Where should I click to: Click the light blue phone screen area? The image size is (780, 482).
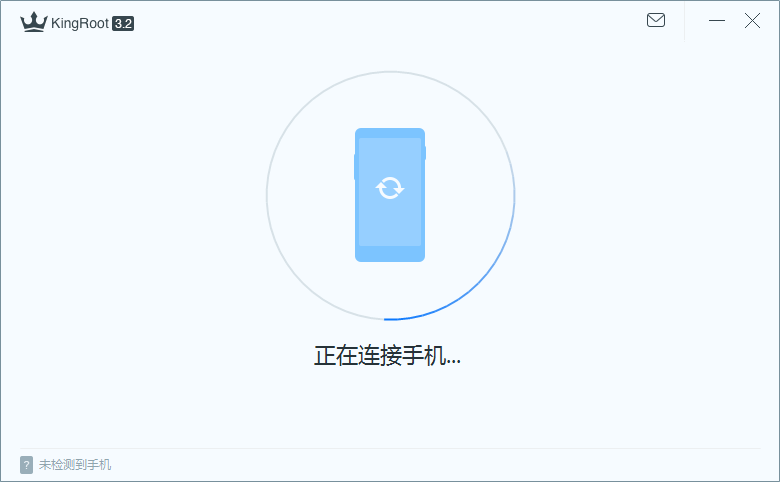pyautogui.click(x=390, y=192)
